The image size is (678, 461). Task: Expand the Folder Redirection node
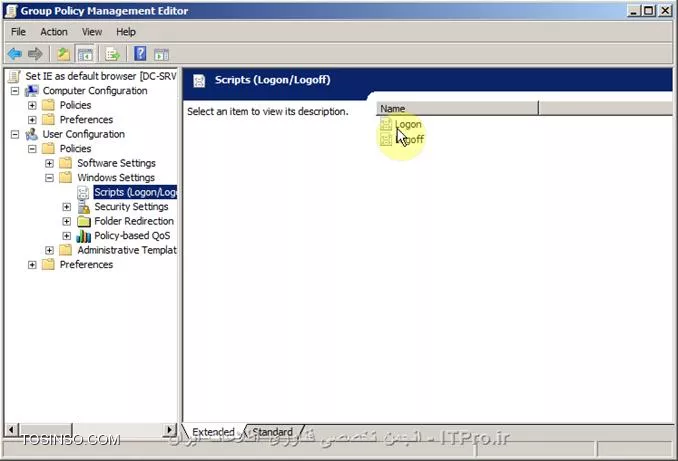point(67,221)
